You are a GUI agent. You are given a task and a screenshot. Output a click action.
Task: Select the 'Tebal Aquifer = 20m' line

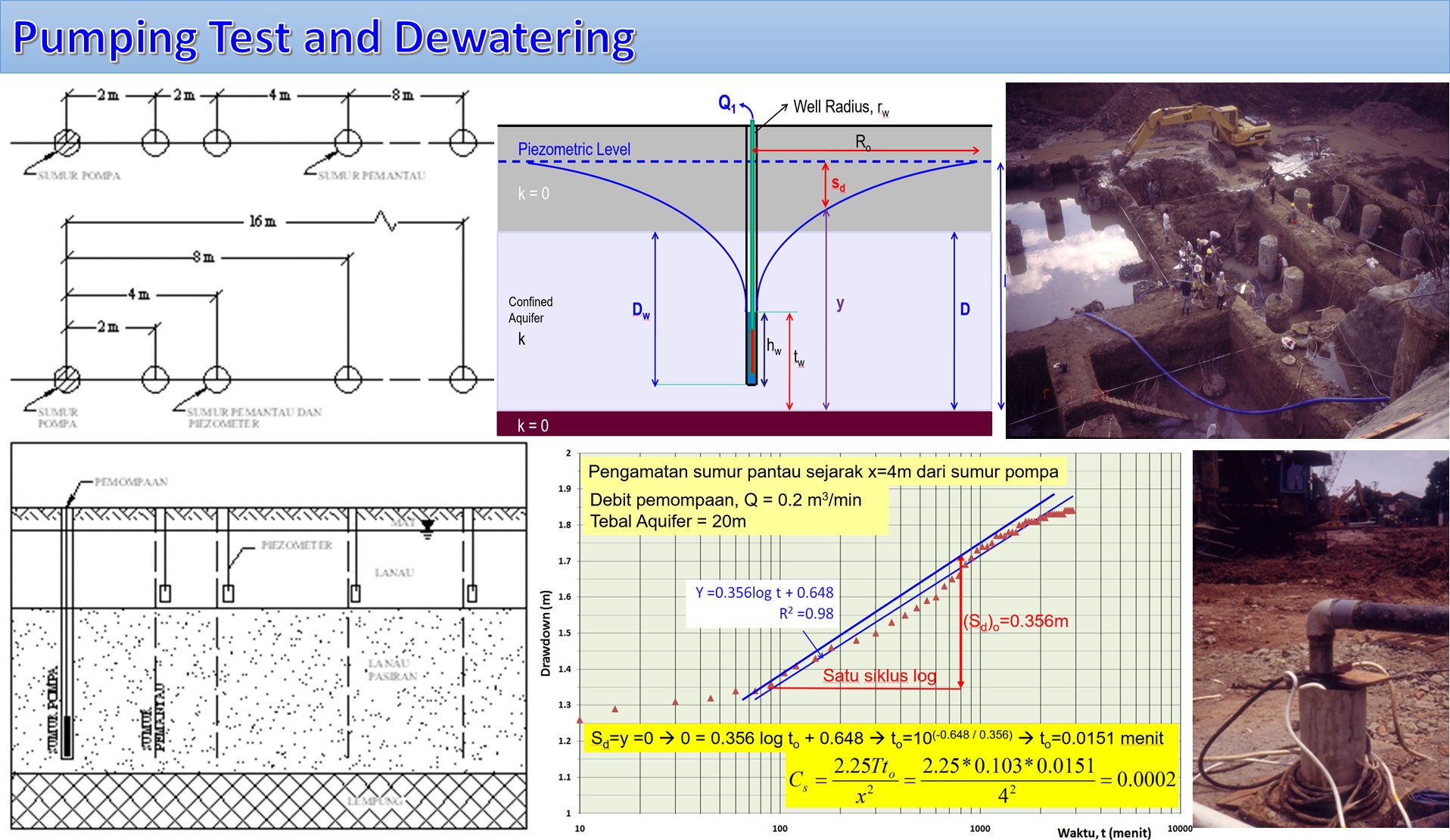pos(667,521)
